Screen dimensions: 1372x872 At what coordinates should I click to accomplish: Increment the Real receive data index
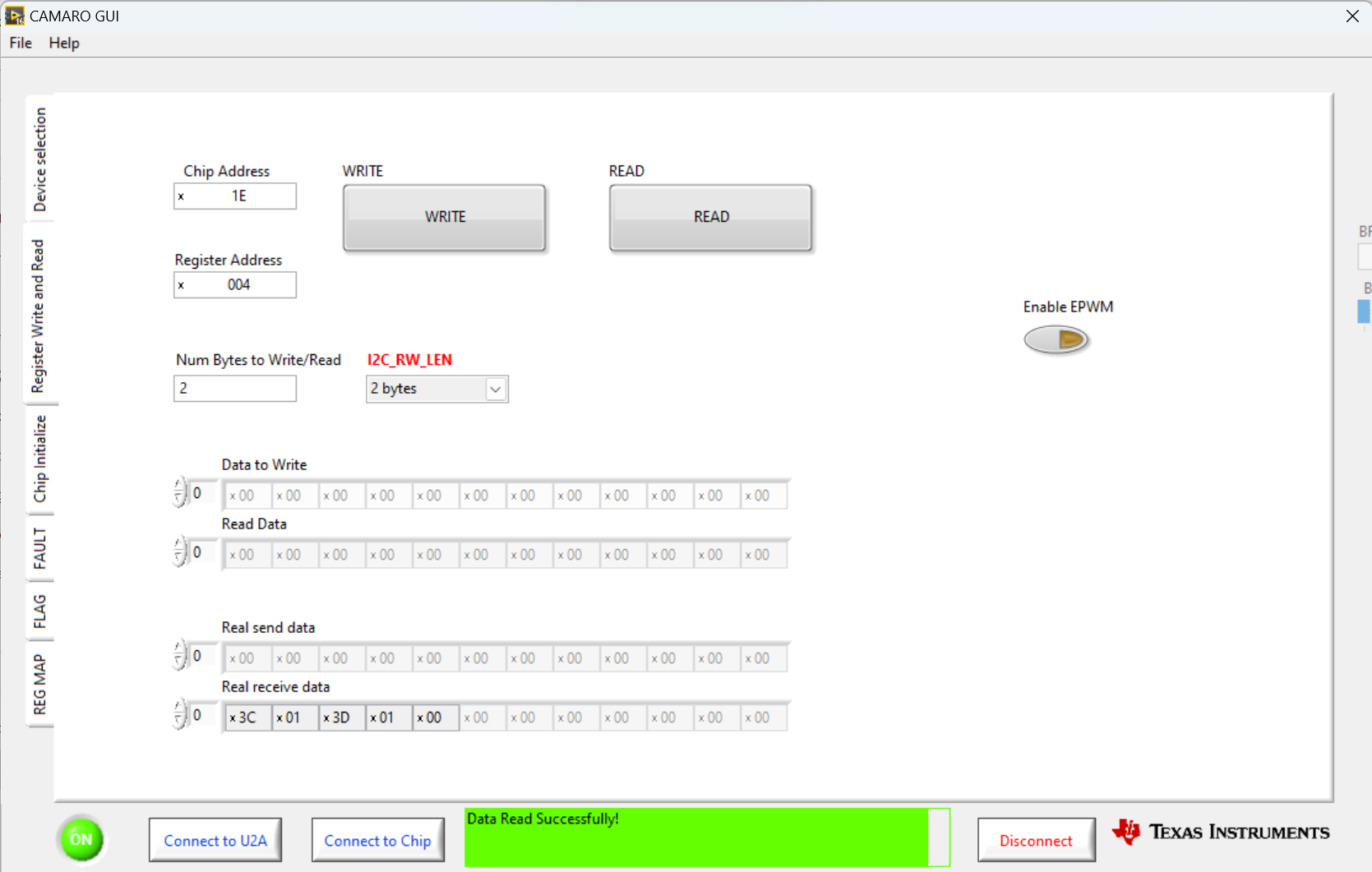(181, 710)
